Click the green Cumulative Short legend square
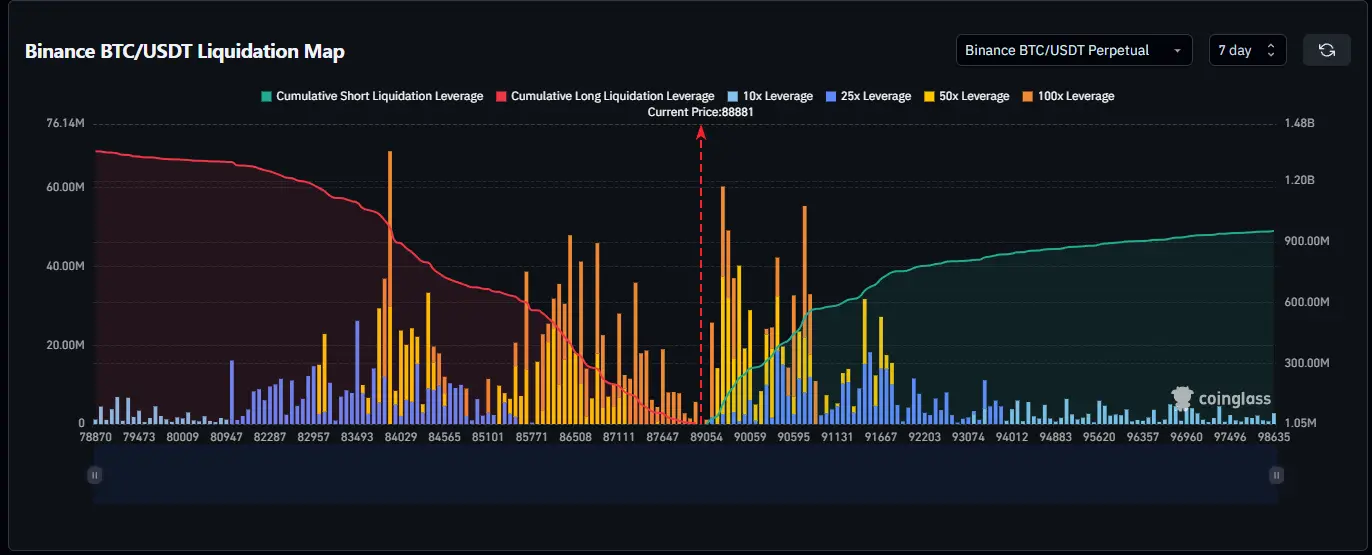Screen dimensions: 1372x555 pyautogui.click(x=266, y=97)
